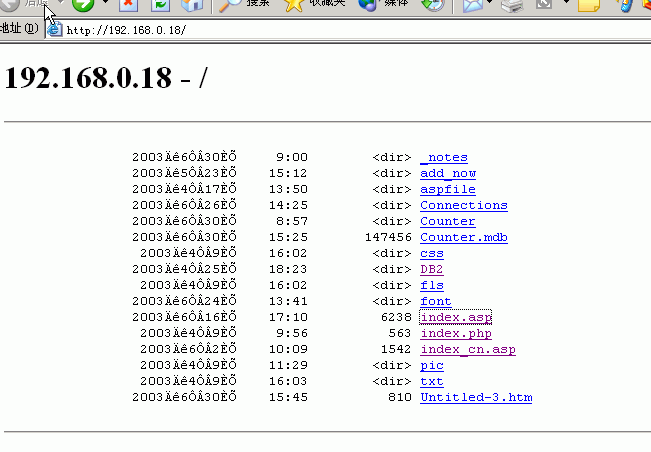Click the Print printer icon

point(511,6)
